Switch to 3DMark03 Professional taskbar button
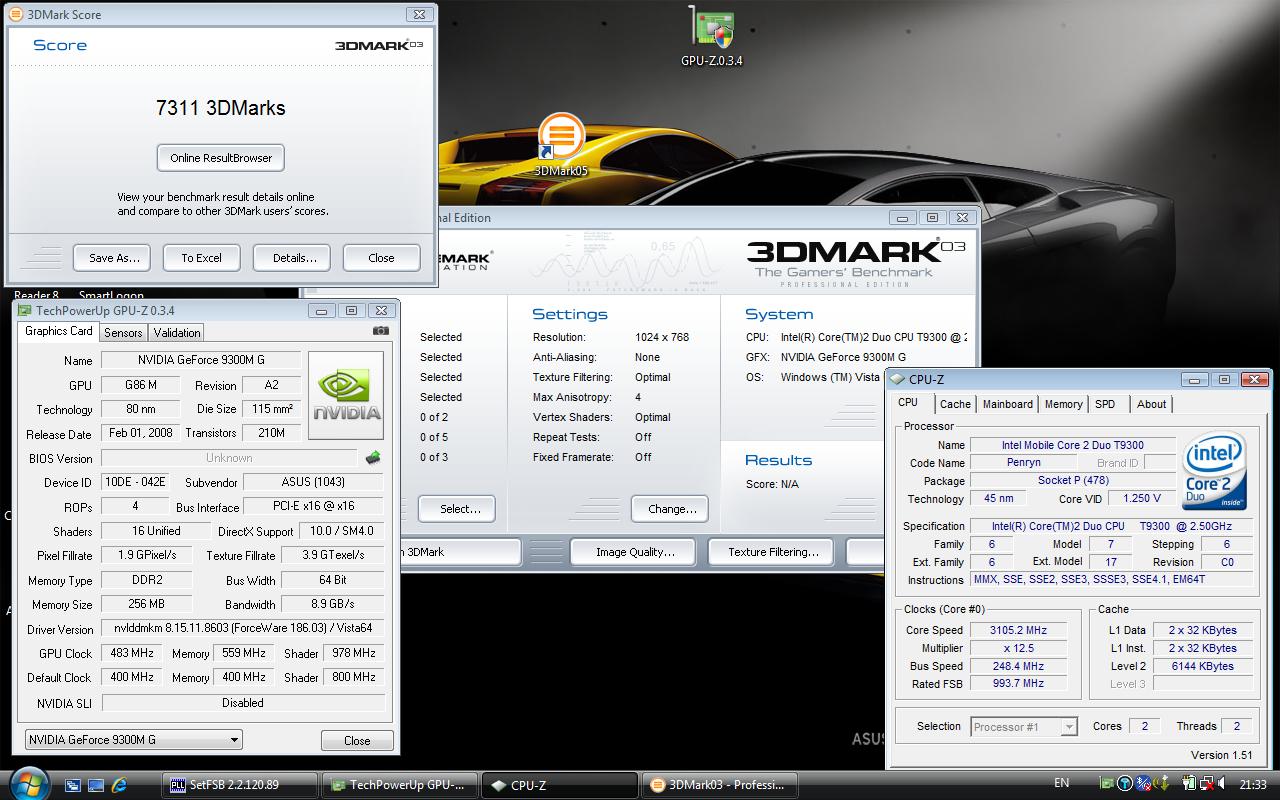The image size is (1280, 800). (720, 785)
